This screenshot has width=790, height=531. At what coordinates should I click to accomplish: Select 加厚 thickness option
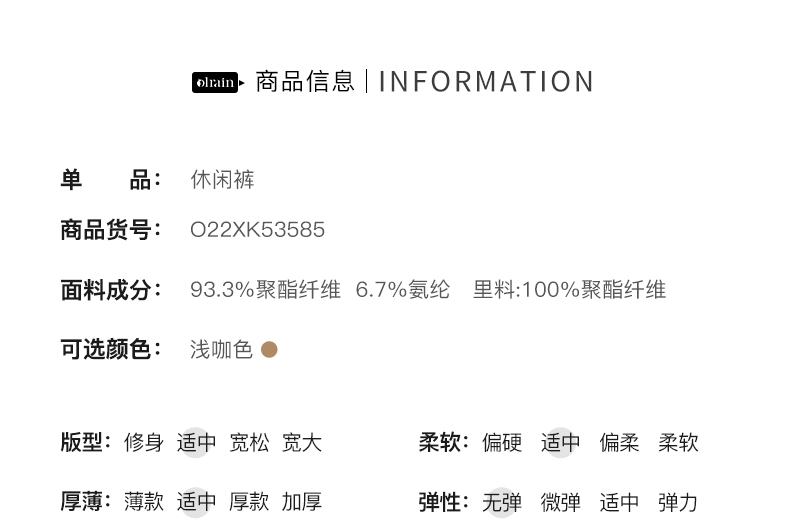302,501
